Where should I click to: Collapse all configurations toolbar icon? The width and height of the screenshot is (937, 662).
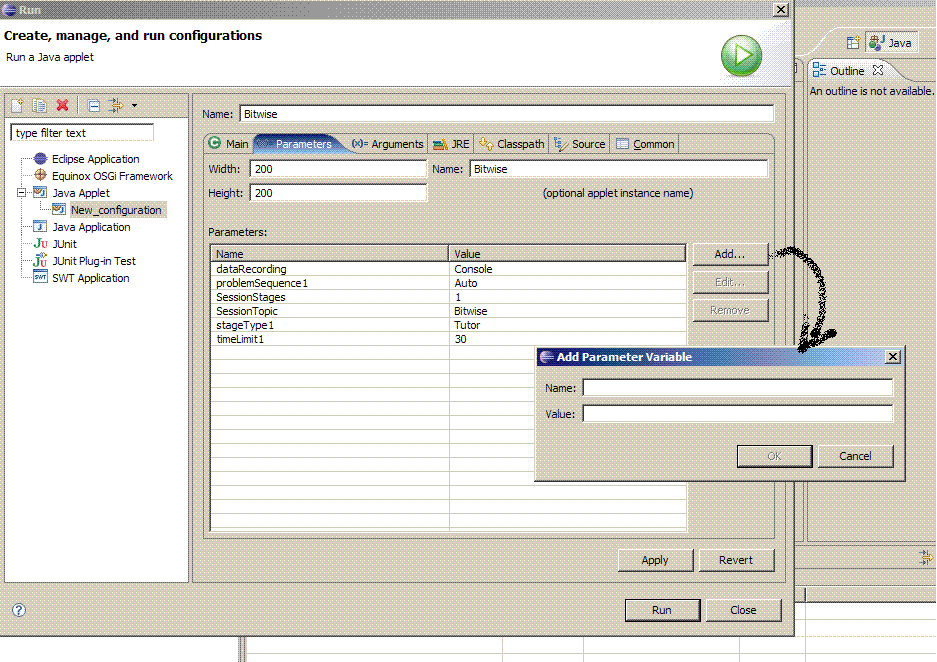[93, 106]
